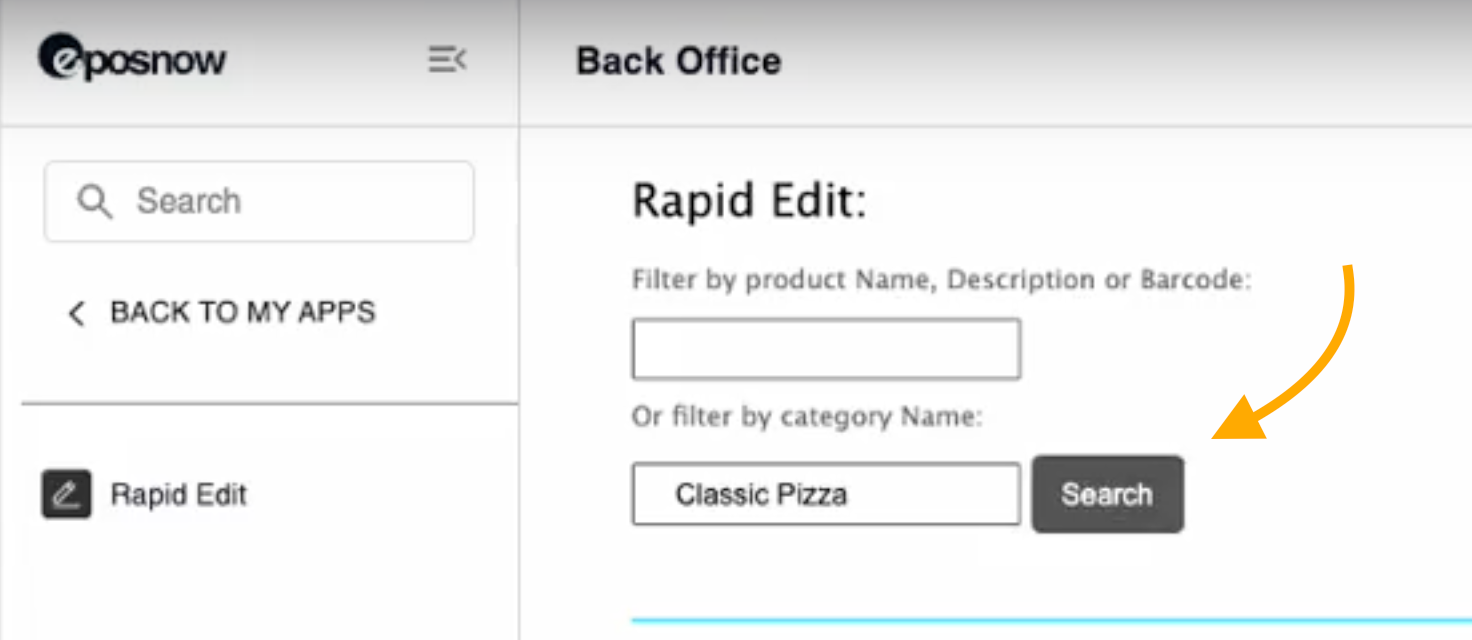This screenshot has height=640, width=1472.
Task: Click the 'Classic Pizza' text entry
Action: (761, 494)
